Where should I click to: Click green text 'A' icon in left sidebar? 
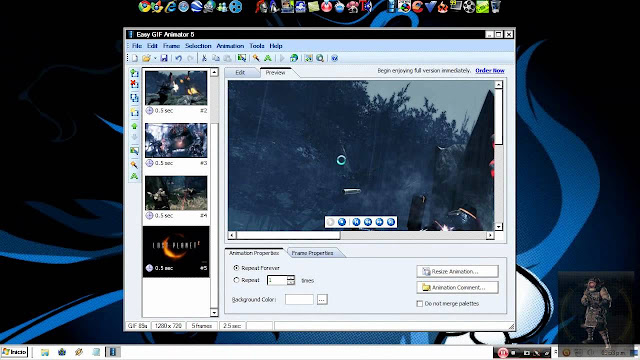134,176
